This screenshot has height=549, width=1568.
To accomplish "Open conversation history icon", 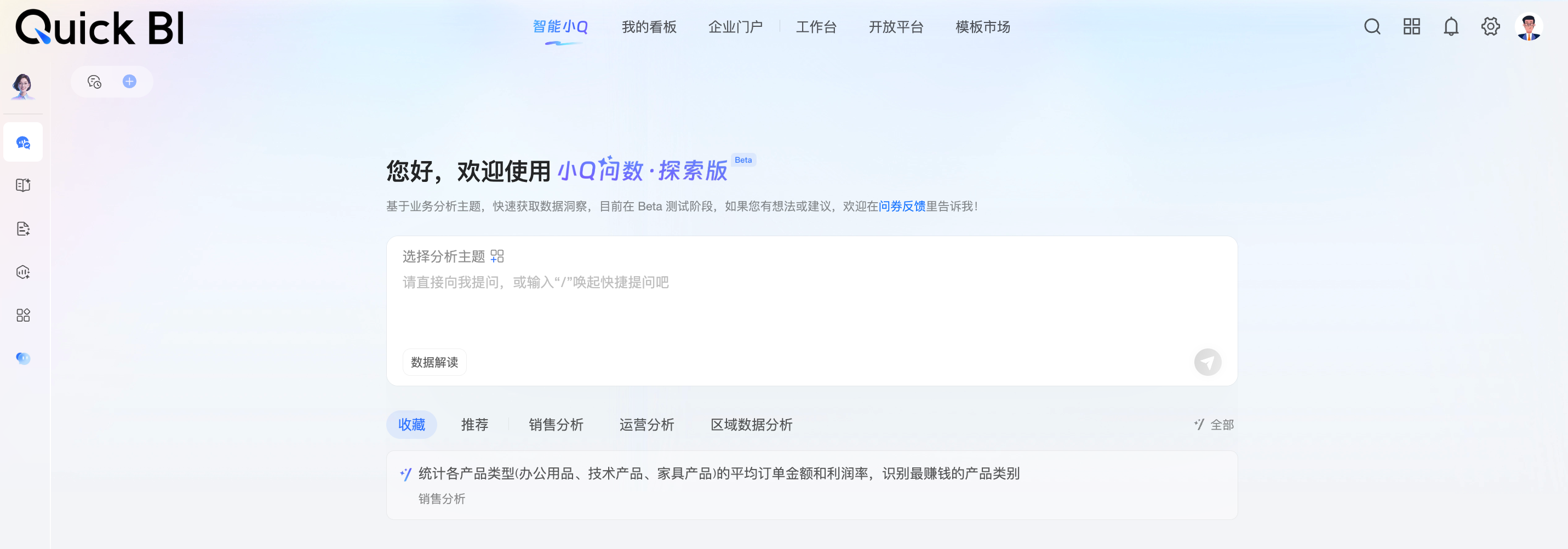I will 94,82.
